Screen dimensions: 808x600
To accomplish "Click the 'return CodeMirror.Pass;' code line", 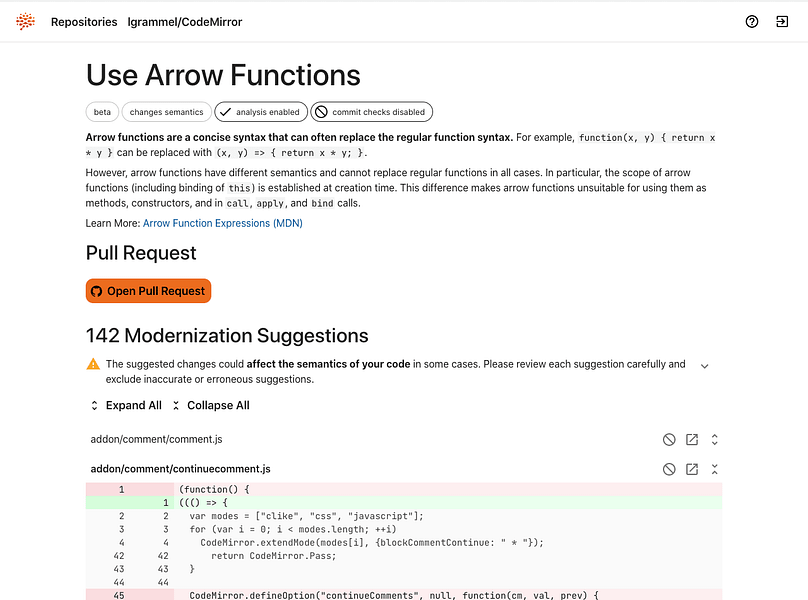I will (404, 556).
